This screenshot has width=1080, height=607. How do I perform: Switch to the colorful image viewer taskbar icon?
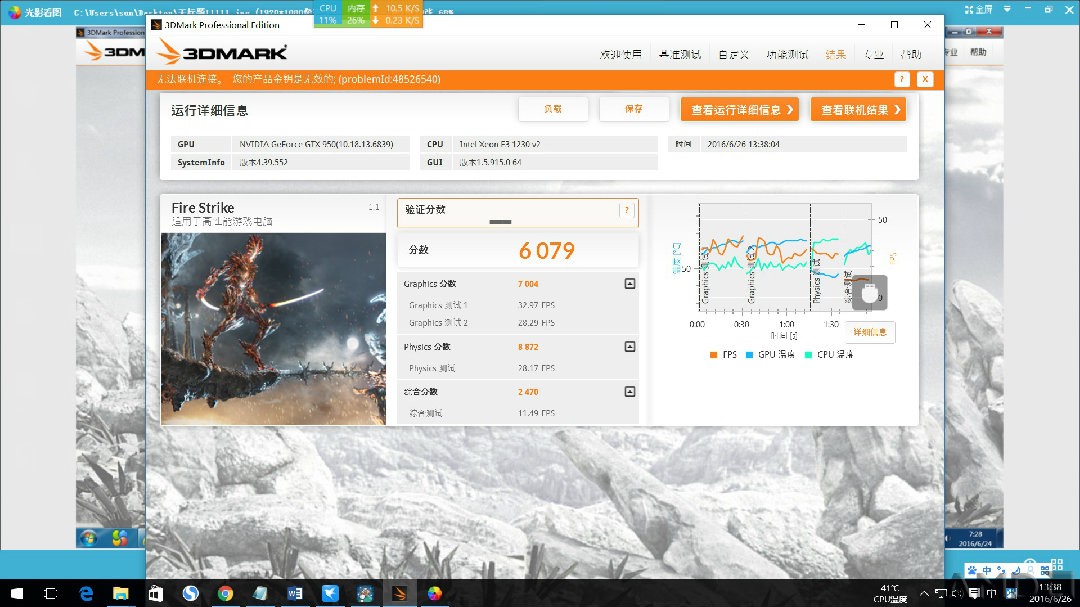tap(435, 593)
